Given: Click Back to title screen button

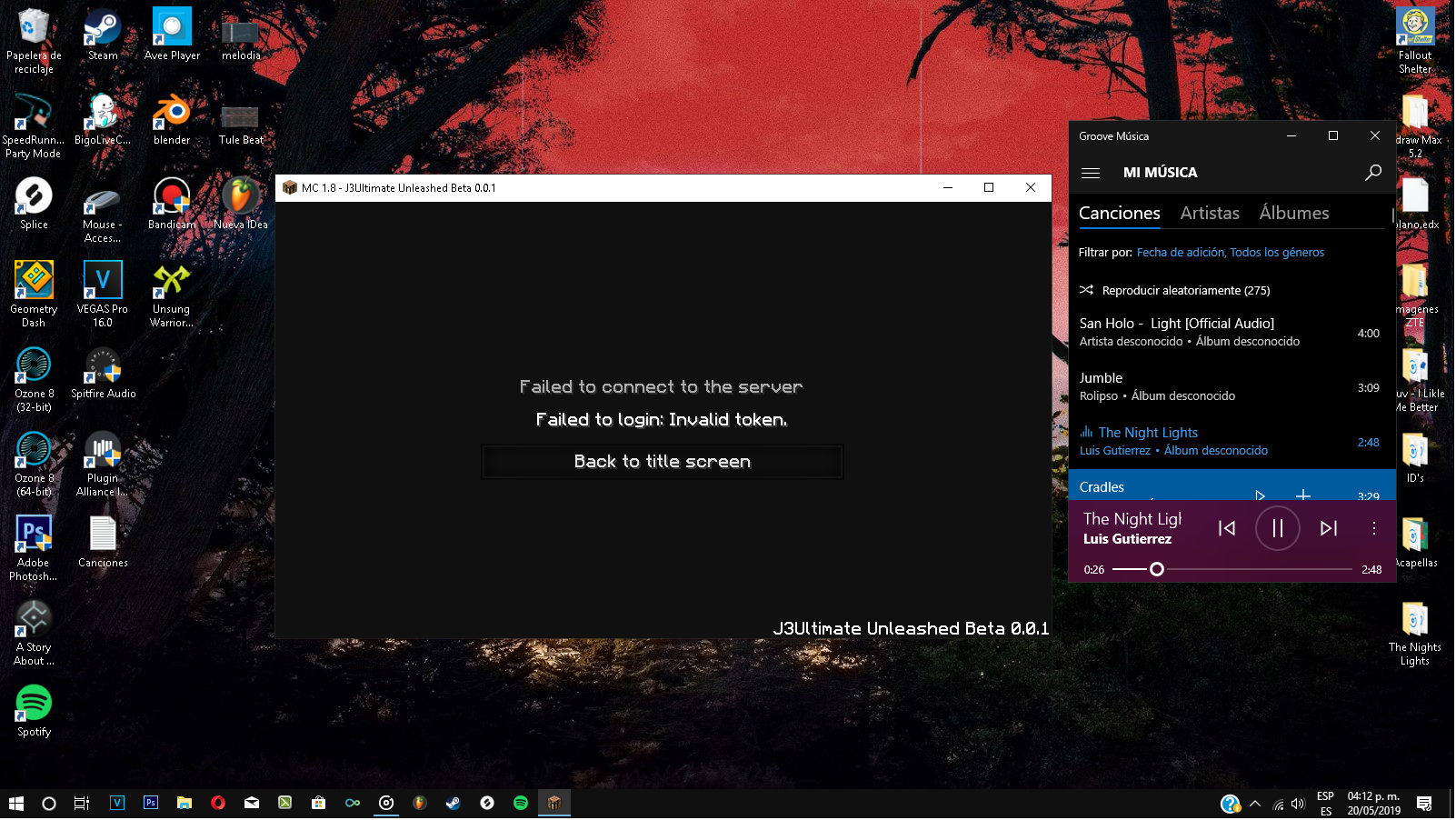Looking at the screenshot, I should point(662,462).
